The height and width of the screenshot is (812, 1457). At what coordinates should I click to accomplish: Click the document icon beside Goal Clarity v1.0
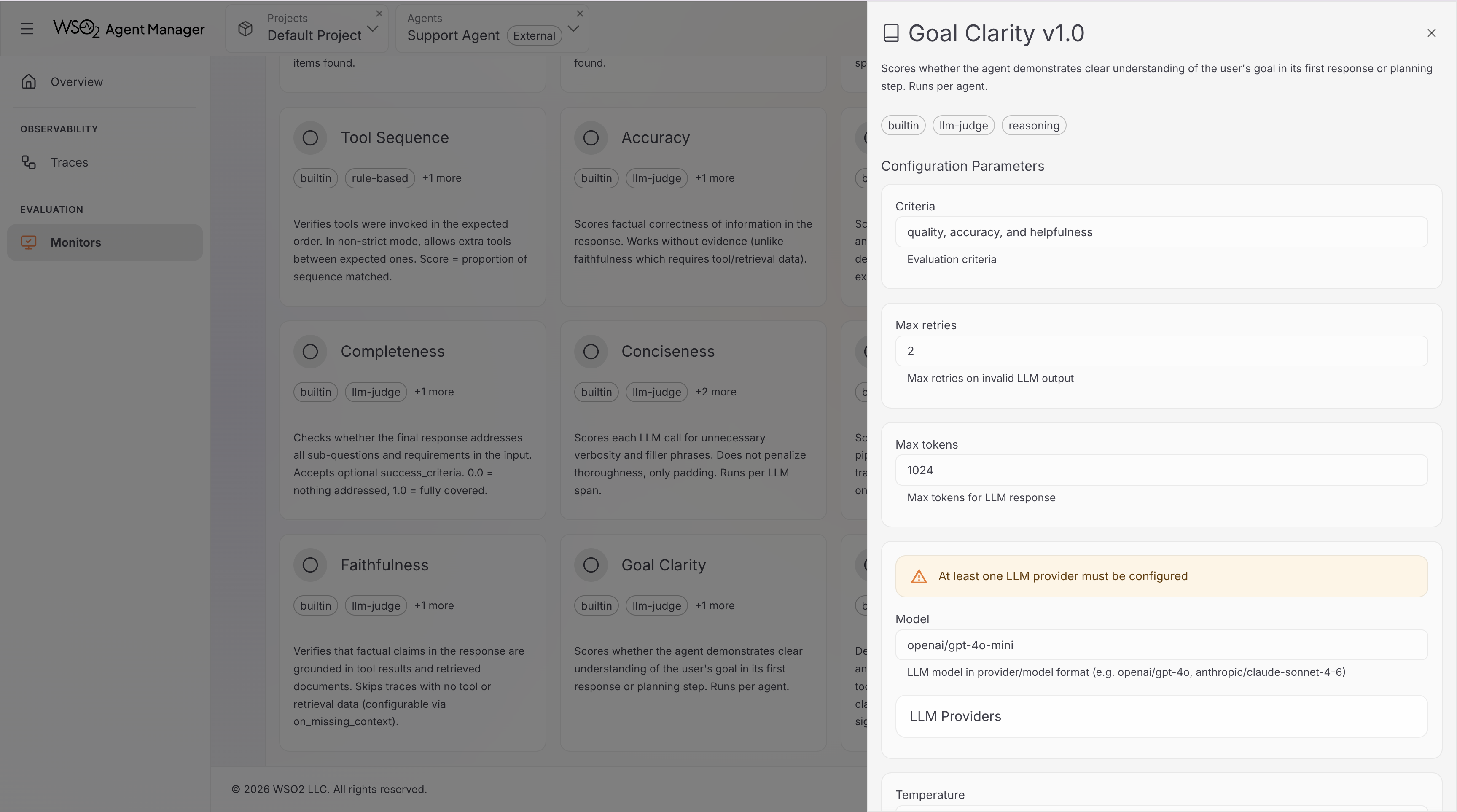[x=891, y=33]
